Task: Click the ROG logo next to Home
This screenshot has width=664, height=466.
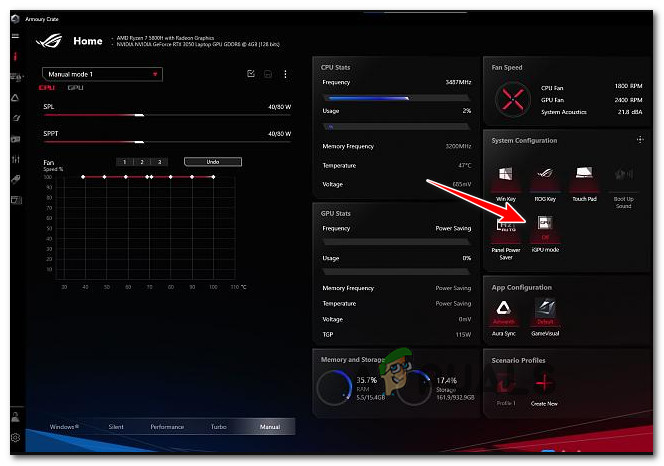Action: (x=50, y=41)
